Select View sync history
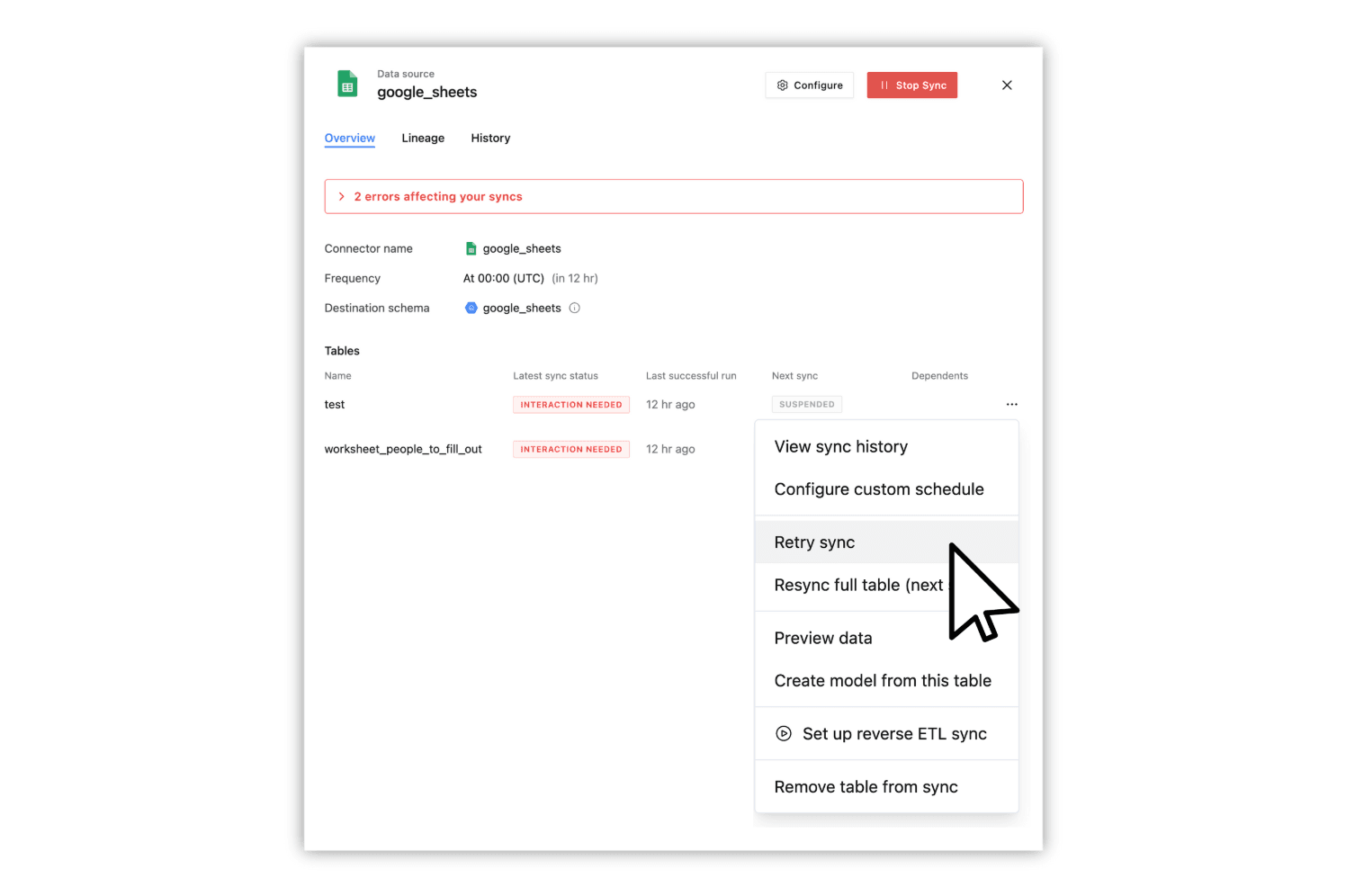The height and width of the screenshot is (896, 1346). (x=840, y=446)
